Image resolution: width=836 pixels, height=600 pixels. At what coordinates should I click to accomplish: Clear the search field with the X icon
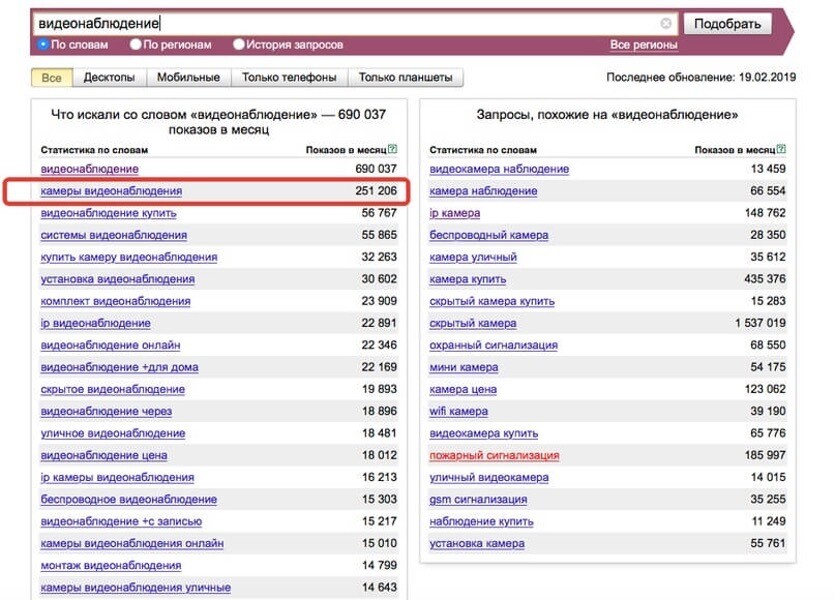(x=666, y=23)
